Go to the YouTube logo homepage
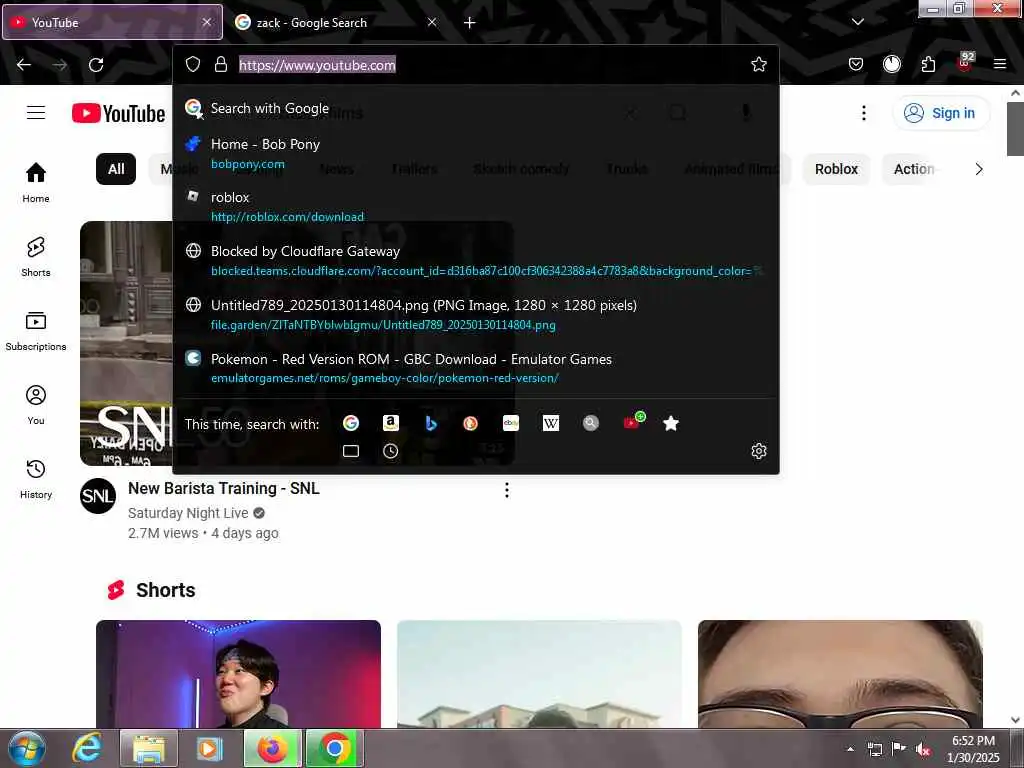The width and height of the screenshot is (1024, 768). (118, 113)
